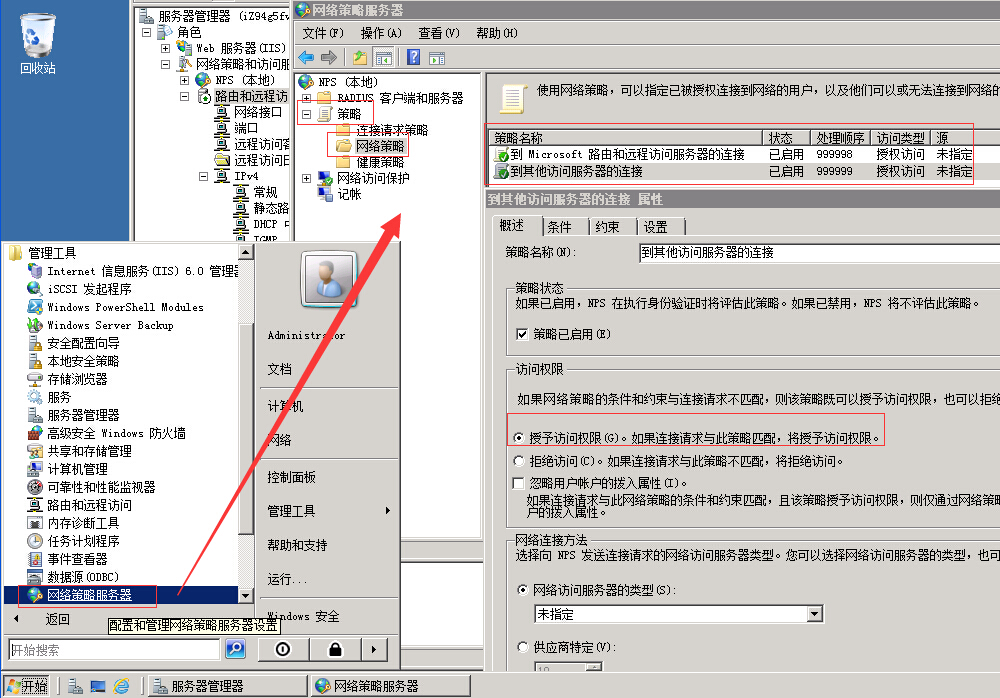Open the 回收站 desktop icon
Screen dimensions: 1000x698
(38, 45)
